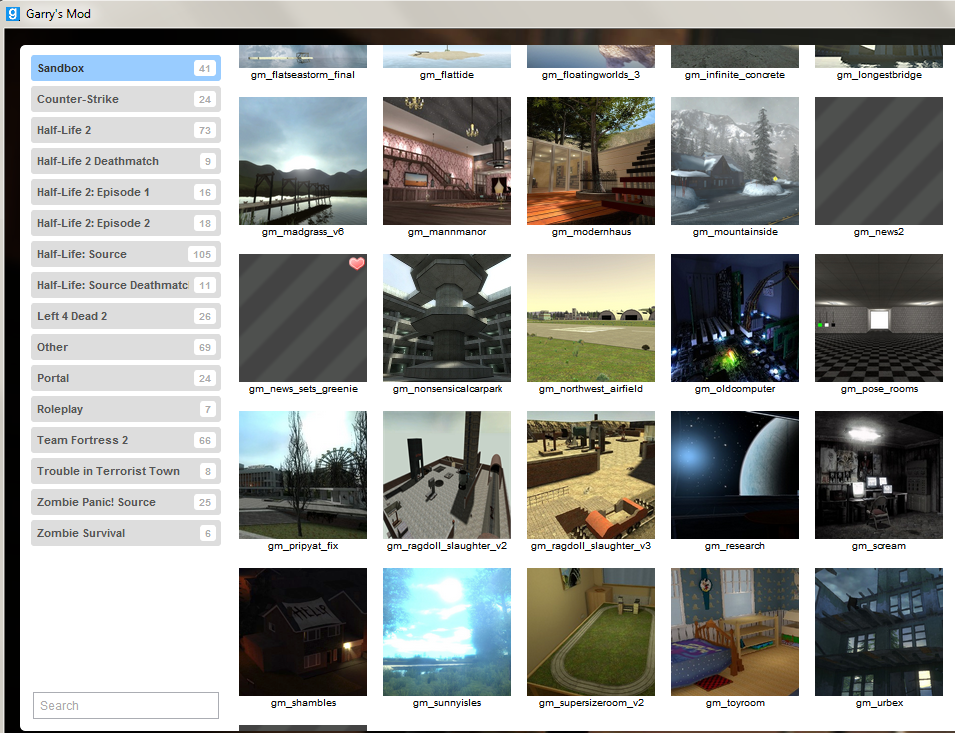Select the gm_mountainside snowy map
This screenshot has width=955, height=733.
point(735,161)
